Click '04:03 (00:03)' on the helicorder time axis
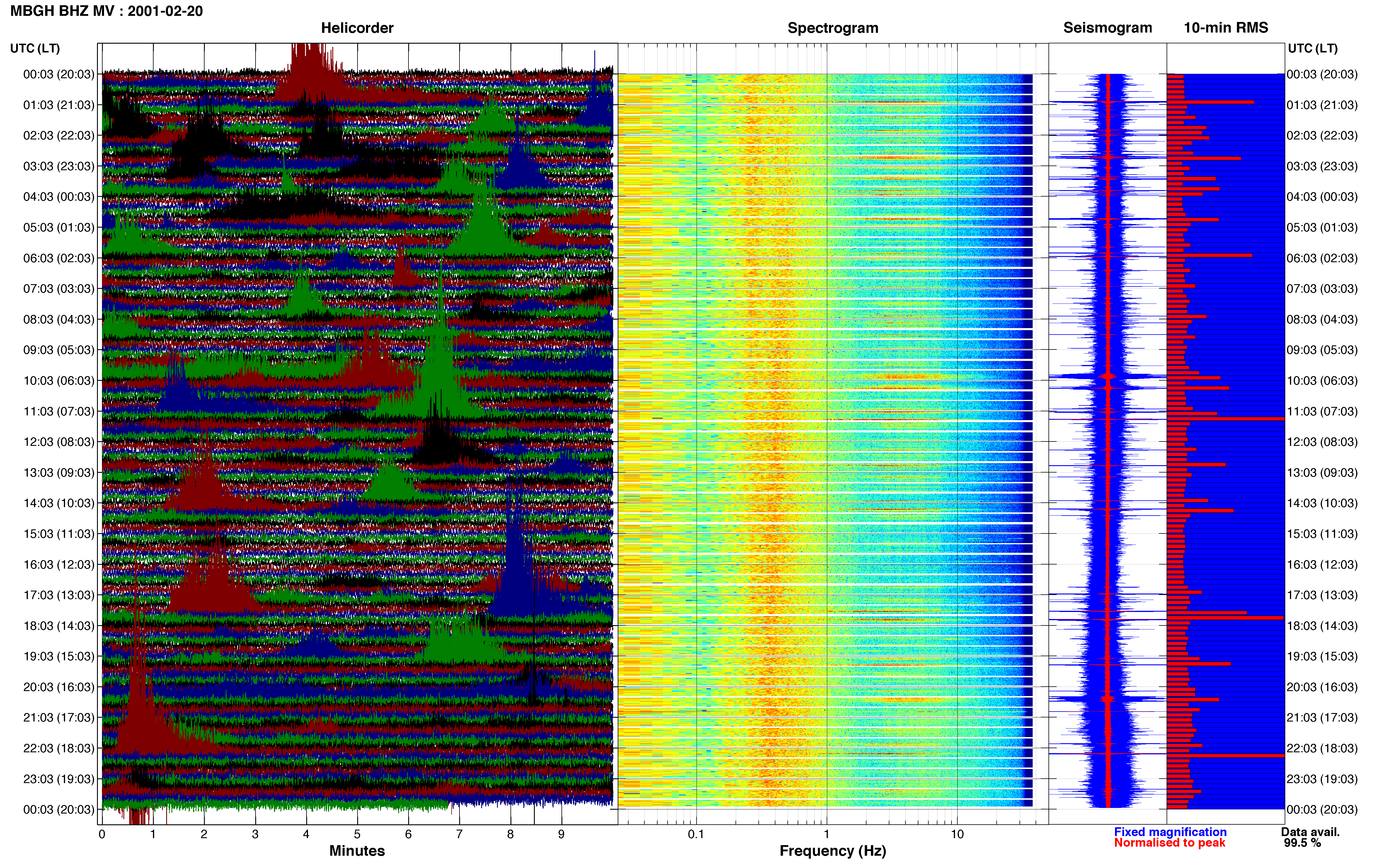This screenshot has height=868, width=1389. click(59, 197)
